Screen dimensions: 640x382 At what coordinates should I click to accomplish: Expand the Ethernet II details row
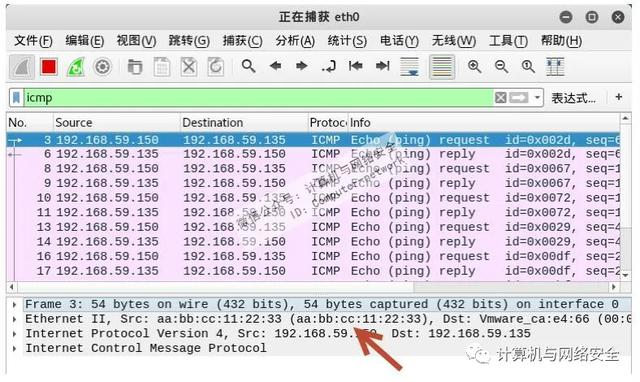point(15,319)
